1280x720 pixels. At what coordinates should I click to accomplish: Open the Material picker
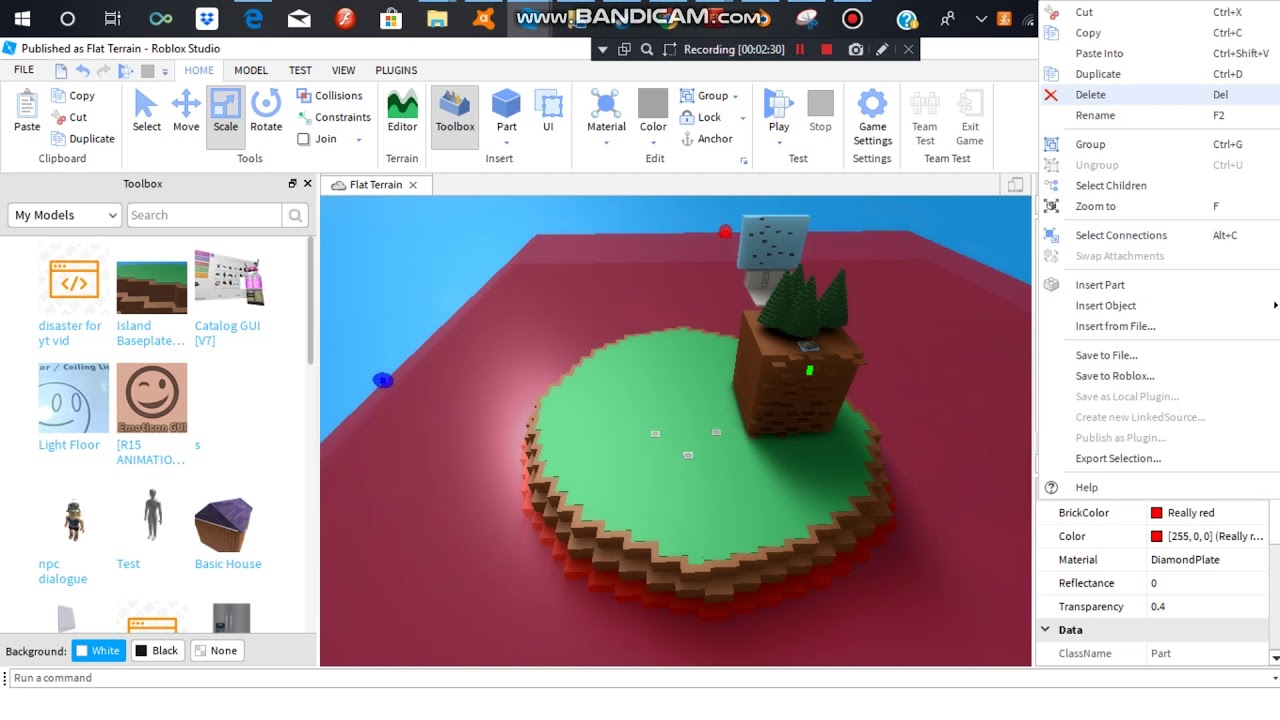point(606,112)
